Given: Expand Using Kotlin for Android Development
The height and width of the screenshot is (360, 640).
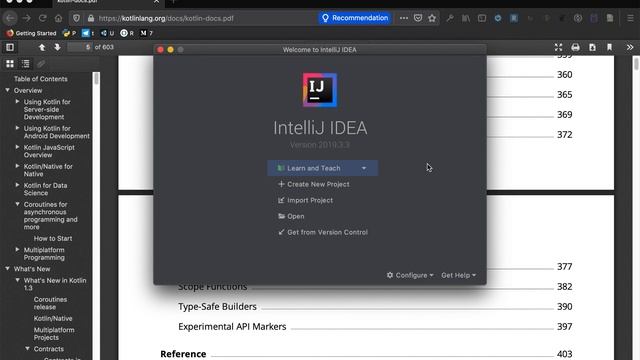Looking at the screenshot, I should coord(17,128).
